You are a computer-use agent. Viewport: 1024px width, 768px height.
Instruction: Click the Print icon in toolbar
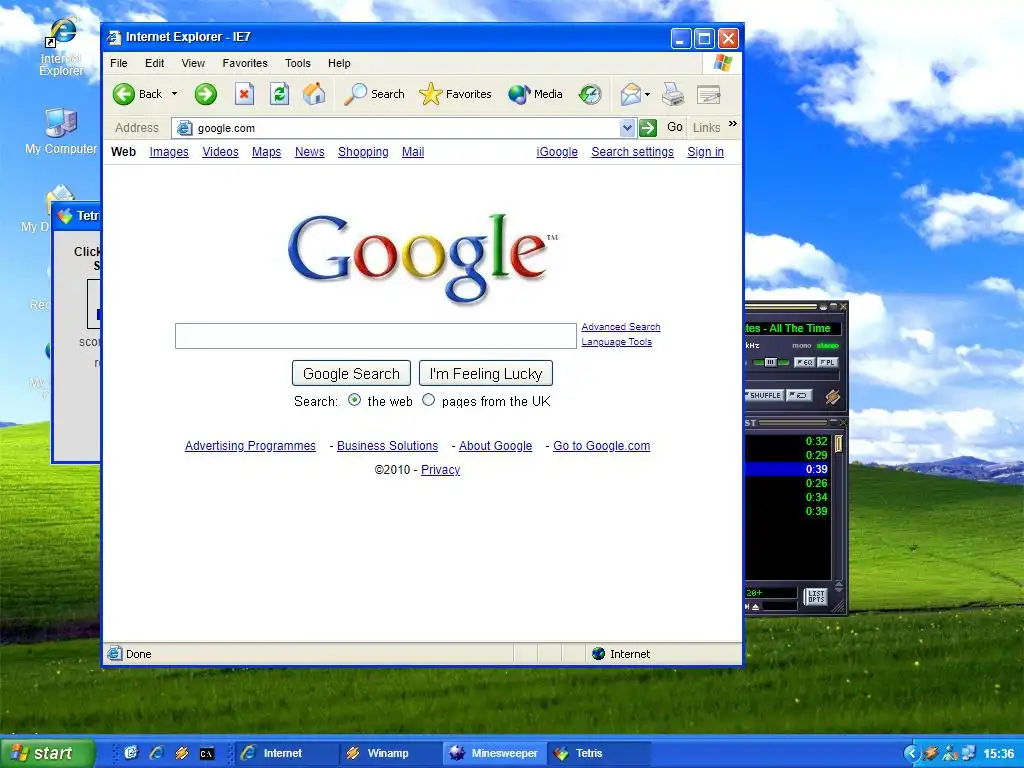673,94
